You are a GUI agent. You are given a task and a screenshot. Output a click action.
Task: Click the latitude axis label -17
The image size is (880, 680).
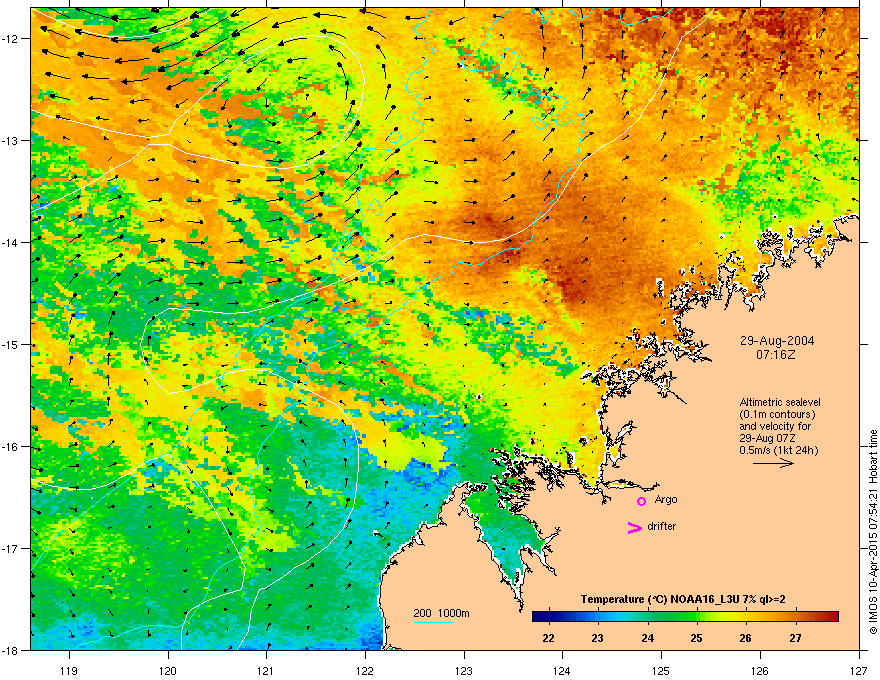coord(11,548)
